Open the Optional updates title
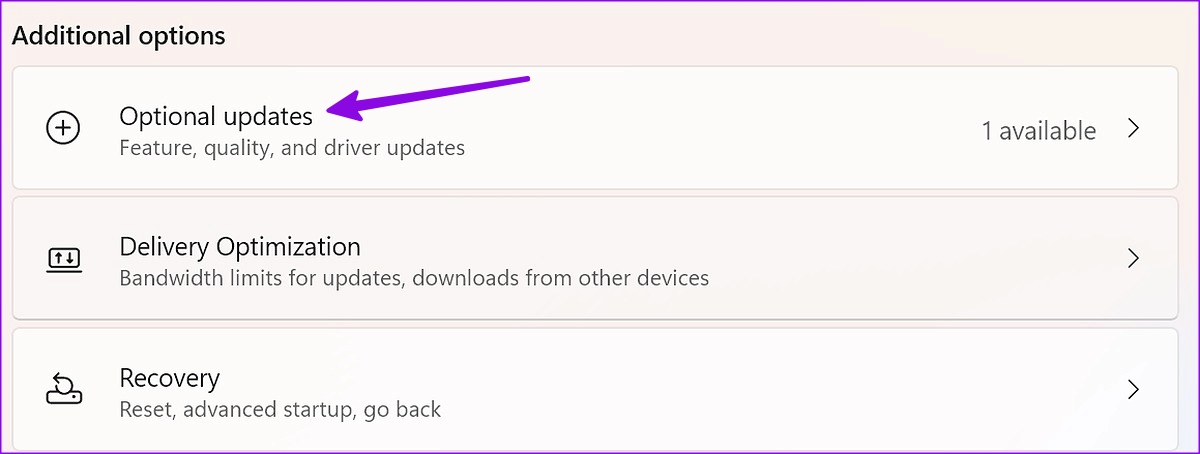This screenshot has height=454, width=1200. (216, 117)
